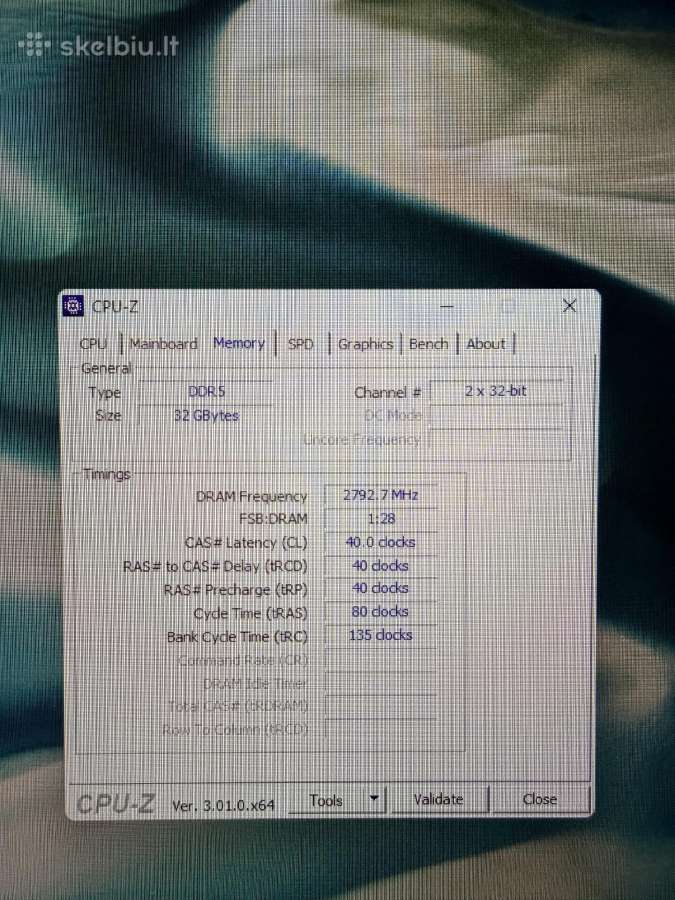The width and height of the screenshot is (675, 900).
Task: Click the FSB:DRAM label
Action: click(273, 519)
